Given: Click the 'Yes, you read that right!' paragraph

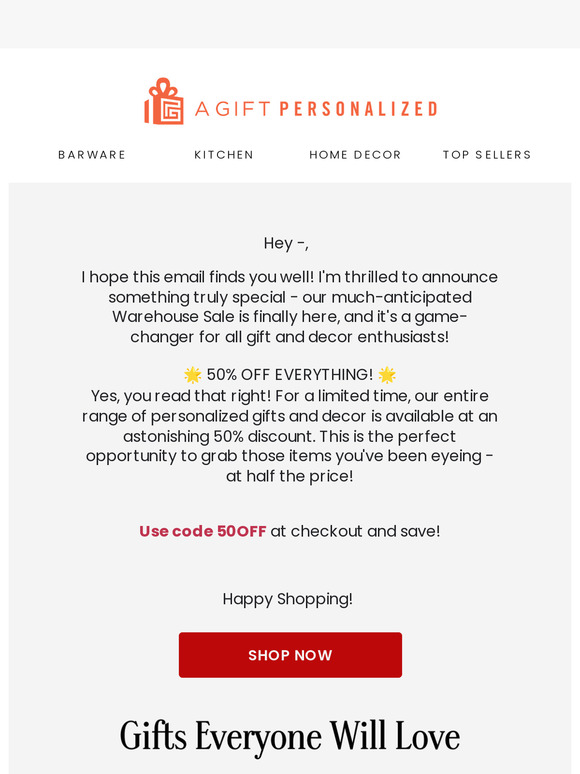Looking at the screenshot, I should click(x=290, y=436).
